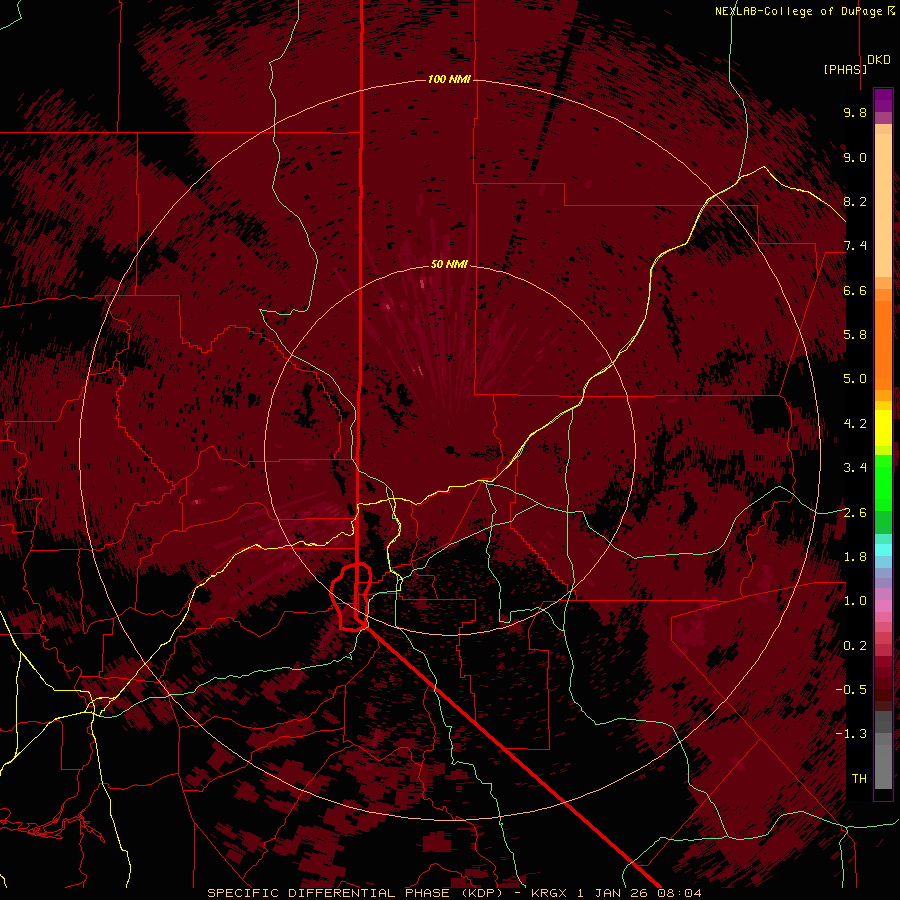Pick the yellow segment of the color bar
Viewport: 900px width, 900px height.
pyautogui.click(x=883, y=428)
